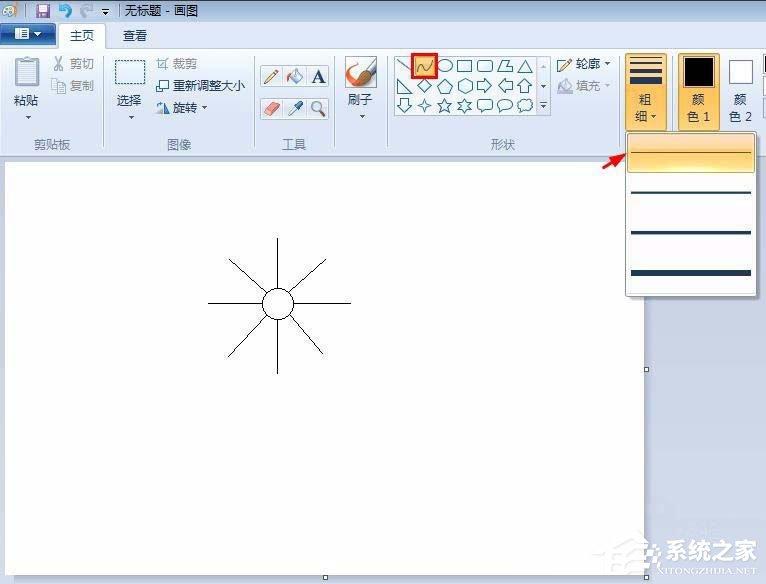
Task: Click inside the sun circle on canvas
Action: (x=277, y=303)
